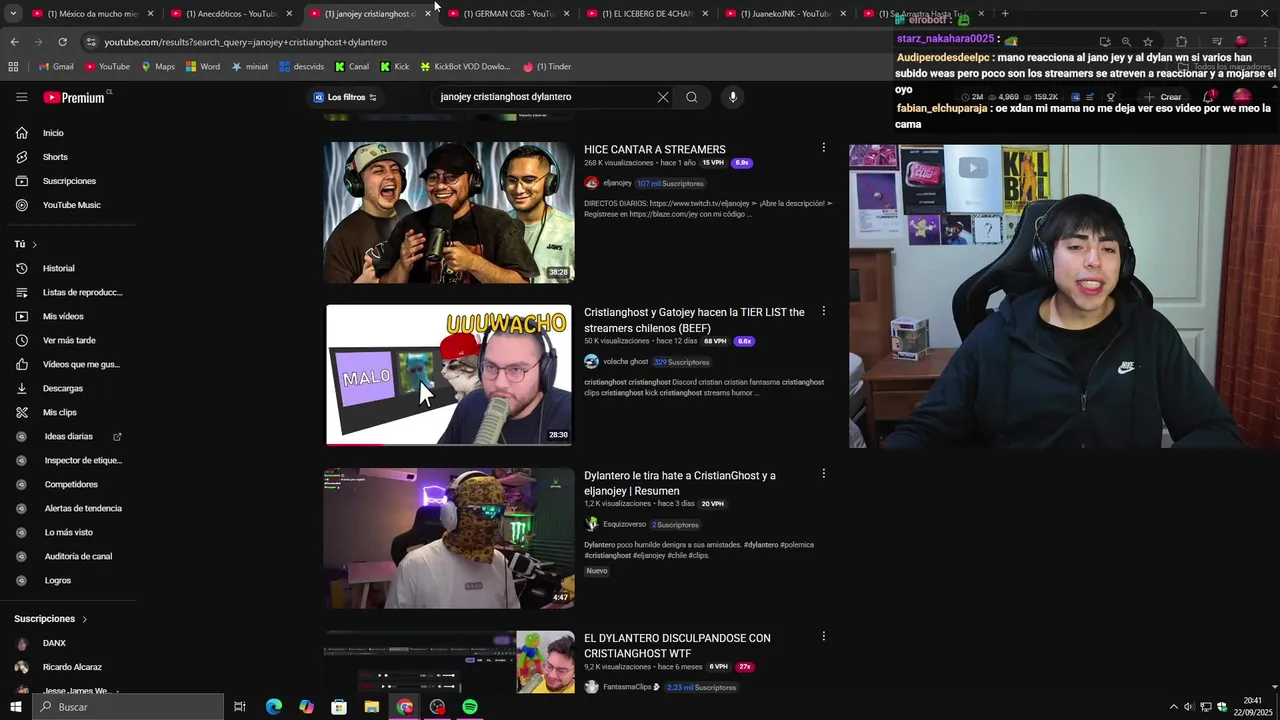Play Cristianghost y Gatojey TIER LIST thumbnail
This screenshot has width=1280, height=720.
click(448, 375)
